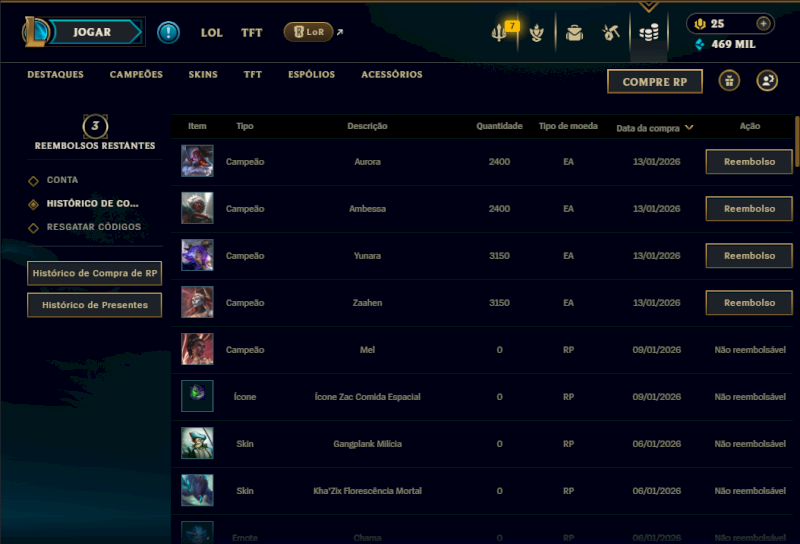Click the Item column header
The width and height of the screenshot is (800, 544).
pos(197,126)
